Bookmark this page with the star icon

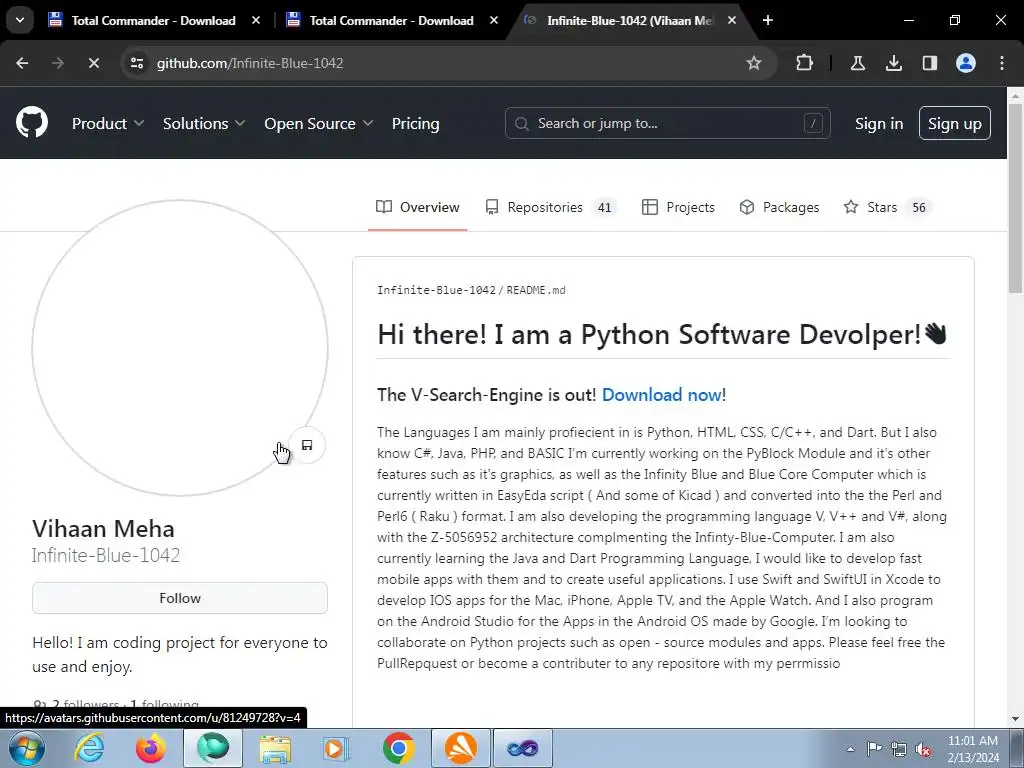coord(754,63)
